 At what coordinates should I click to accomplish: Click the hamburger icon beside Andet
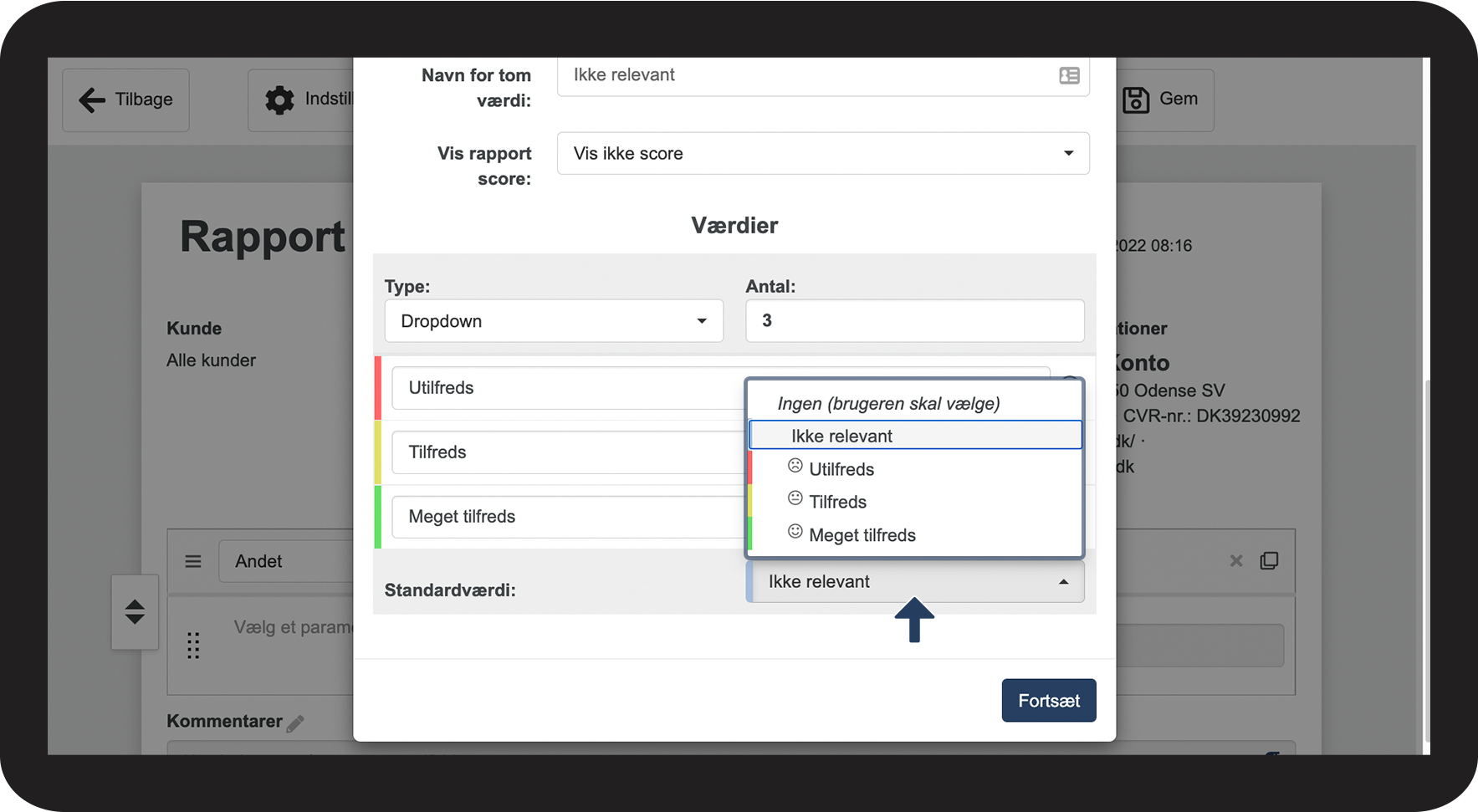[x=193, y=562]
